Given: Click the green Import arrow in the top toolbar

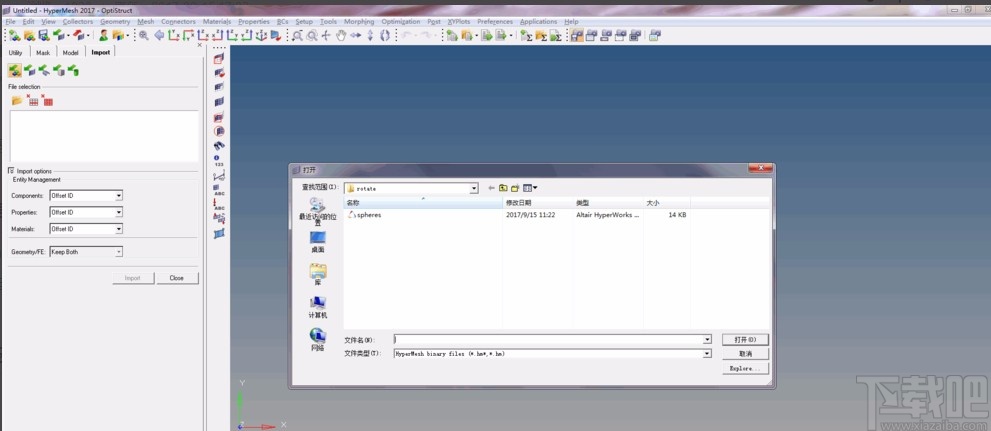Looking at the screenshot, I should 59,35.
